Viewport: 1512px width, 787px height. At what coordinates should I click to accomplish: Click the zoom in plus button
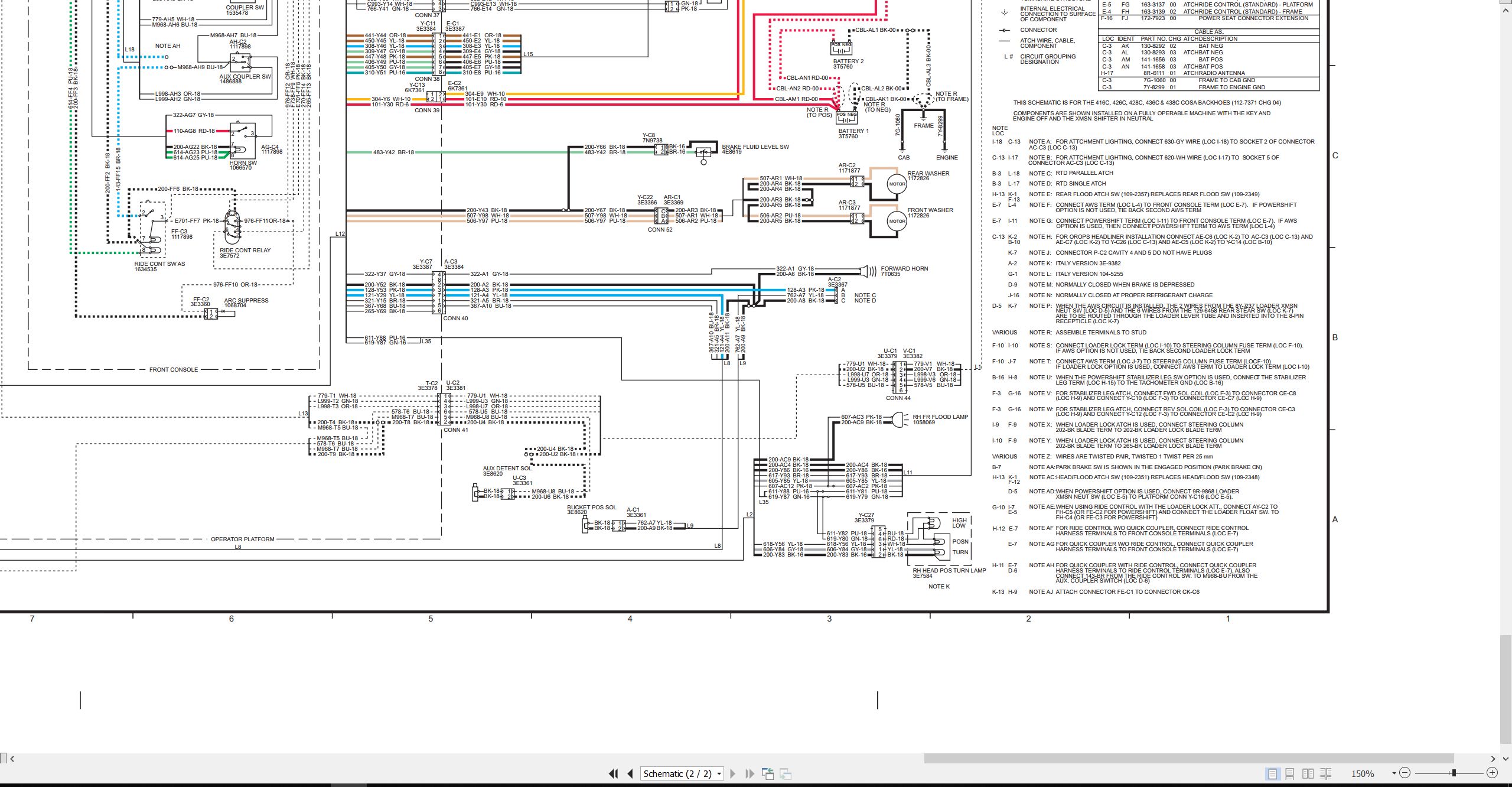pyautogui.click(x=1492, y=773)
